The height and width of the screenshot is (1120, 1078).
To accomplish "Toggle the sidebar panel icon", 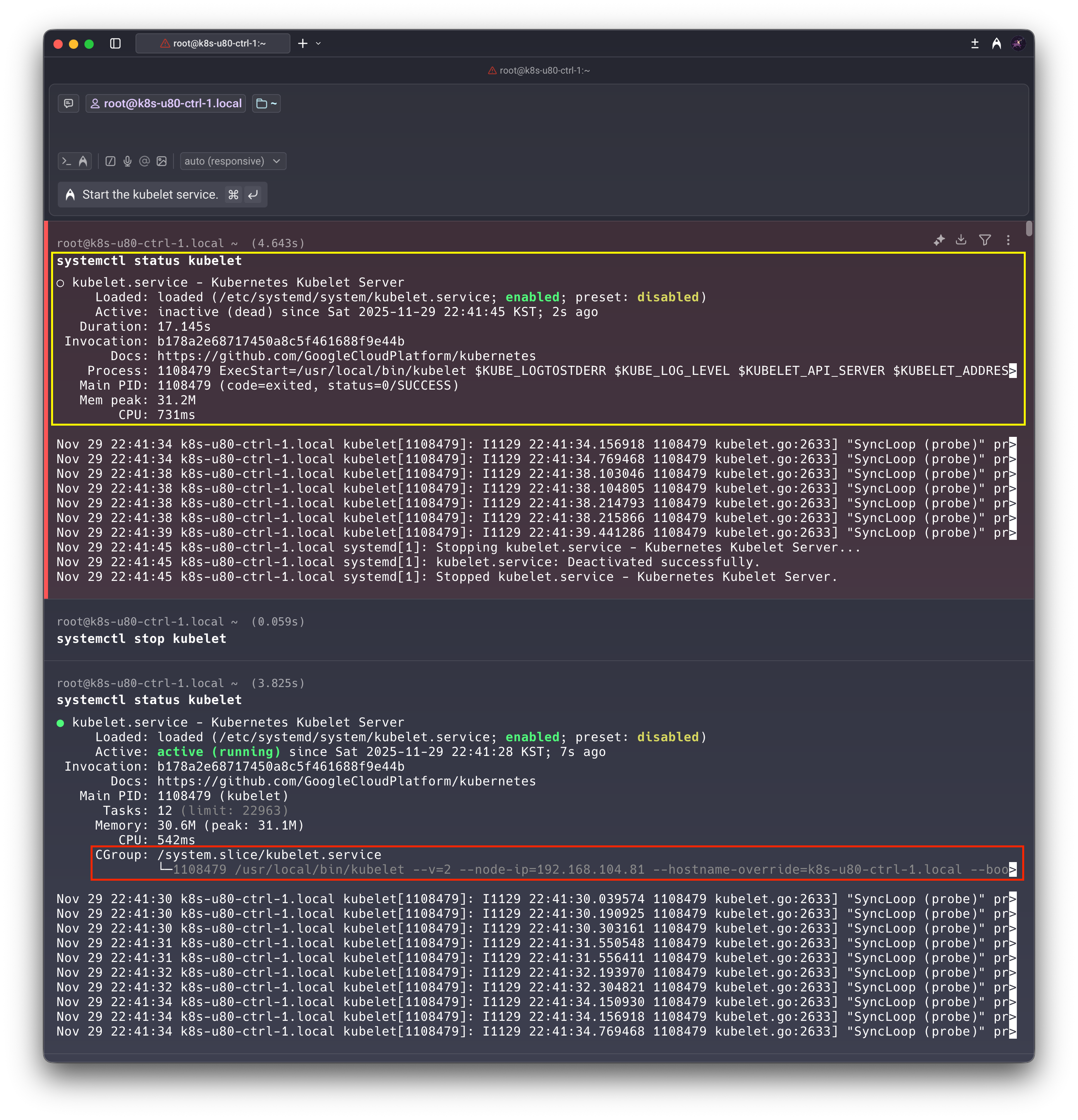I will pyautogui.click(x=115, y=43).
